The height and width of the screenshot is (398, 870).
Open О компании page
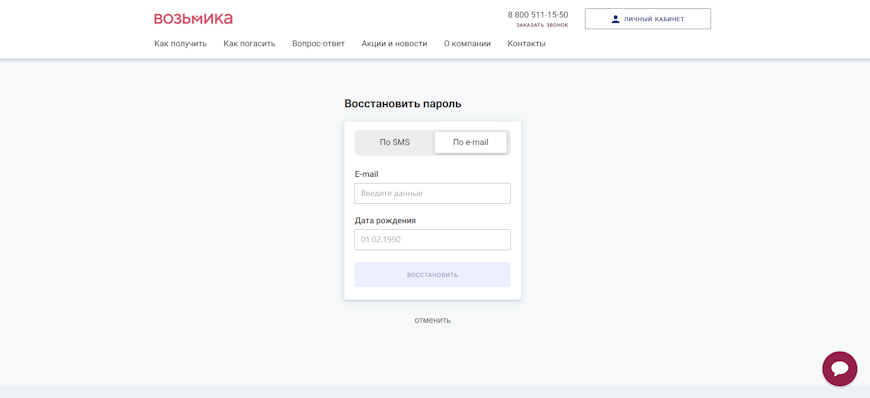pos(467,44)
